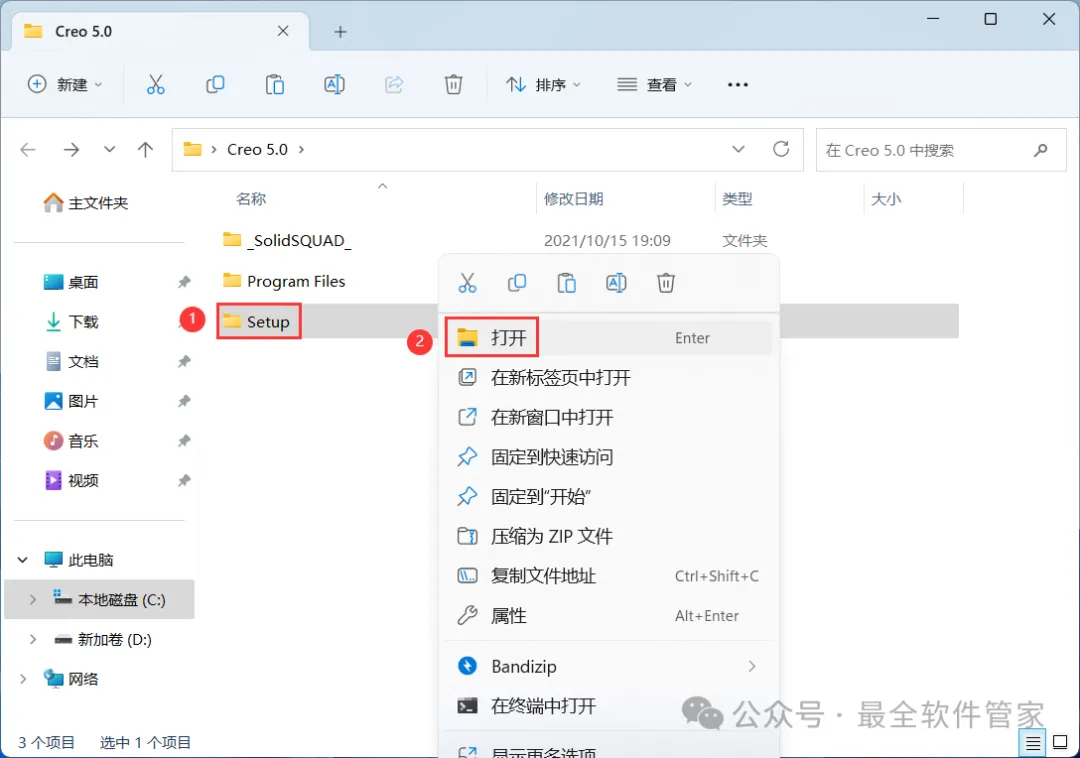Choose 打开 in the context menu
The height and width of the screenshot is (758, 1080).
tap(608, 337)
